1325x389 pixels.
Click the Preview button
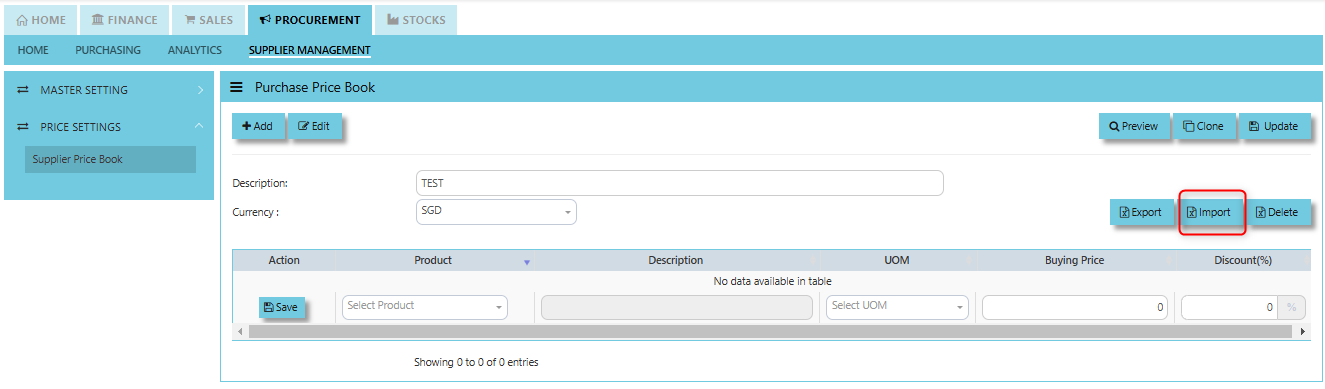[x=1133, y=127]
